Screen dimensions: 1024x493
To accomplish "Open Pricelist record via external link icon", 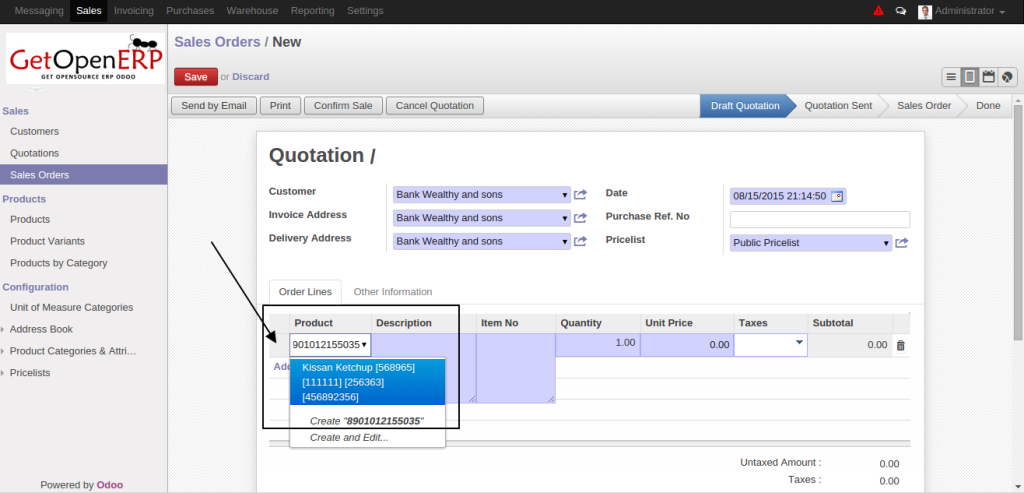I will (901, 243).
